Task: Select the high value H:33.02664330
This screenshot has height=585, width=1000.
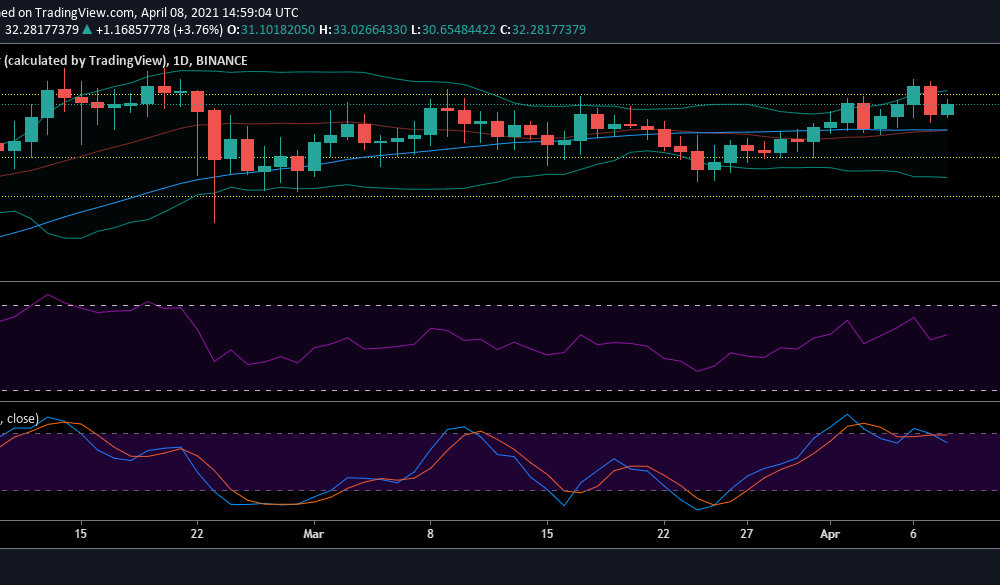Action: coord(363,30)
